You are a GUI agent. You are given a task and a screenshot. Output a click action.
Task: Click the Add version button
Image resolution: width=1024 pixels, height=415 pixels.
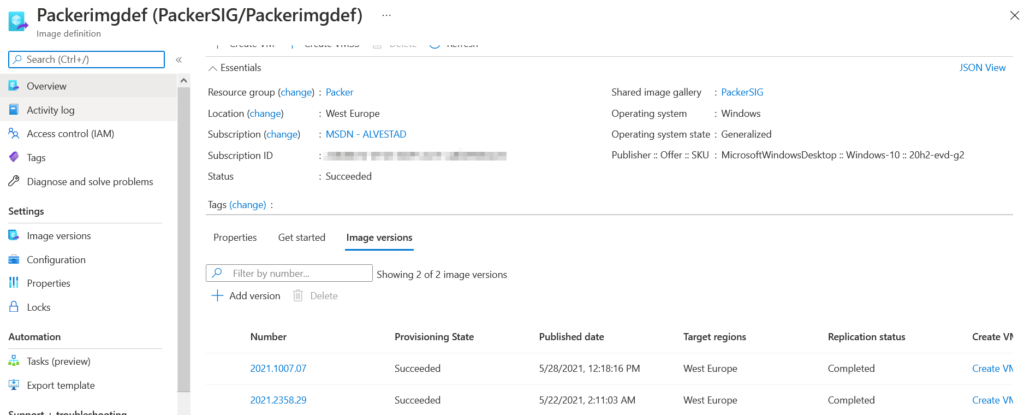[x=246, y=296]
